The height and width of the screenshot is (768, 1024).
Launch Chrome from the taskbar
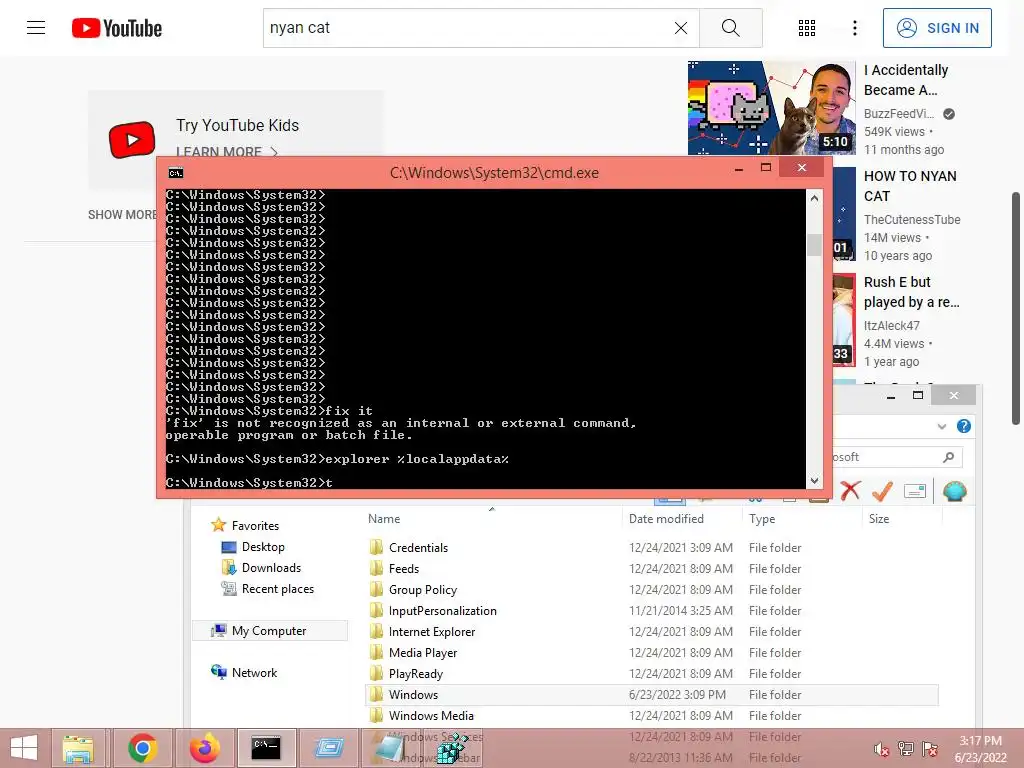(x=142, y=748)
